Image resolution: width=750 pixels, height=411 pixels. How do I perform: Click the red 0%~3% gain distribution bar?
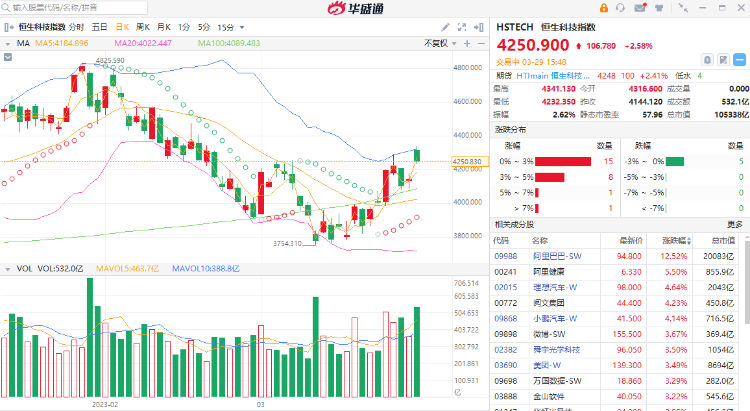(x=562, y=162)
